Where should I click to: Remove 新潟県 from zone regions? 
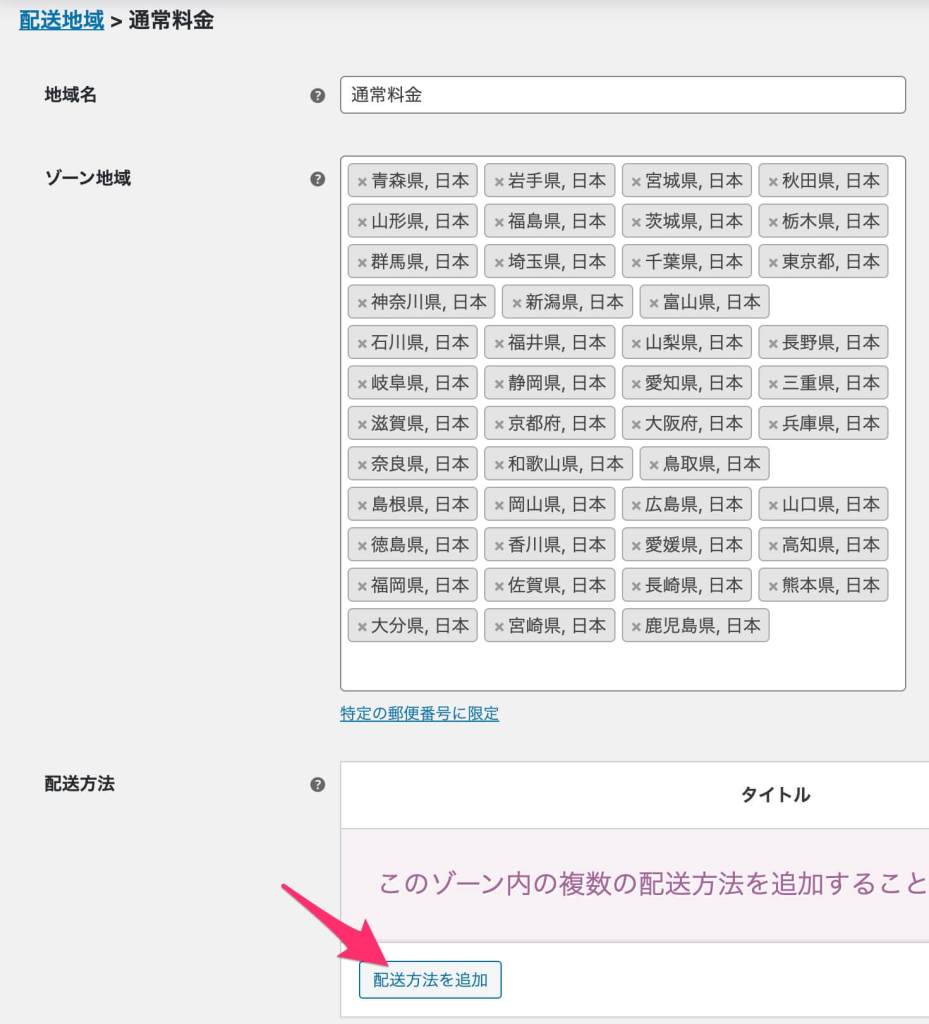click(x=516, y=303)
